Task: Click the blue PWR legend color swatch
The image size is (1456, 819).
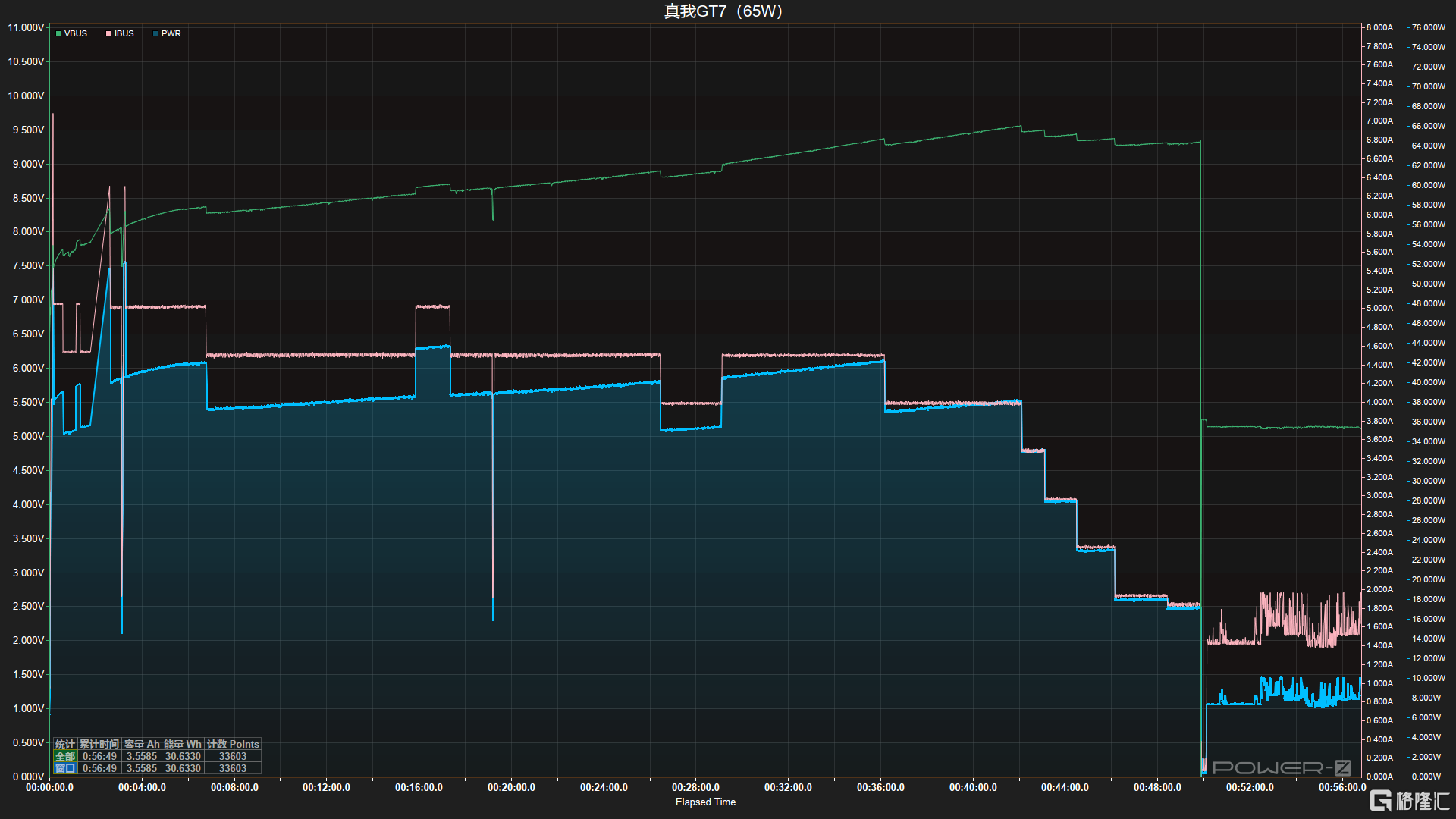Action: tap(155, 34)
